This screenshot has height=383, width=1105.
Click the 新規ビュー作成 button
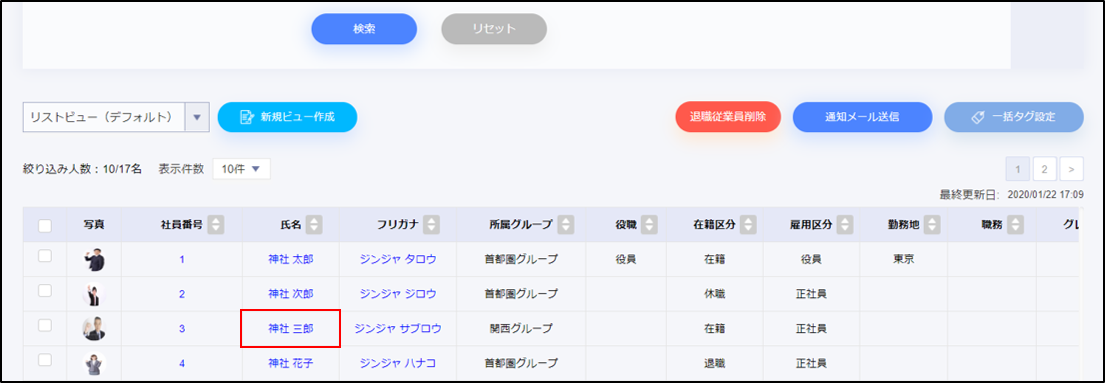point(288,117)
